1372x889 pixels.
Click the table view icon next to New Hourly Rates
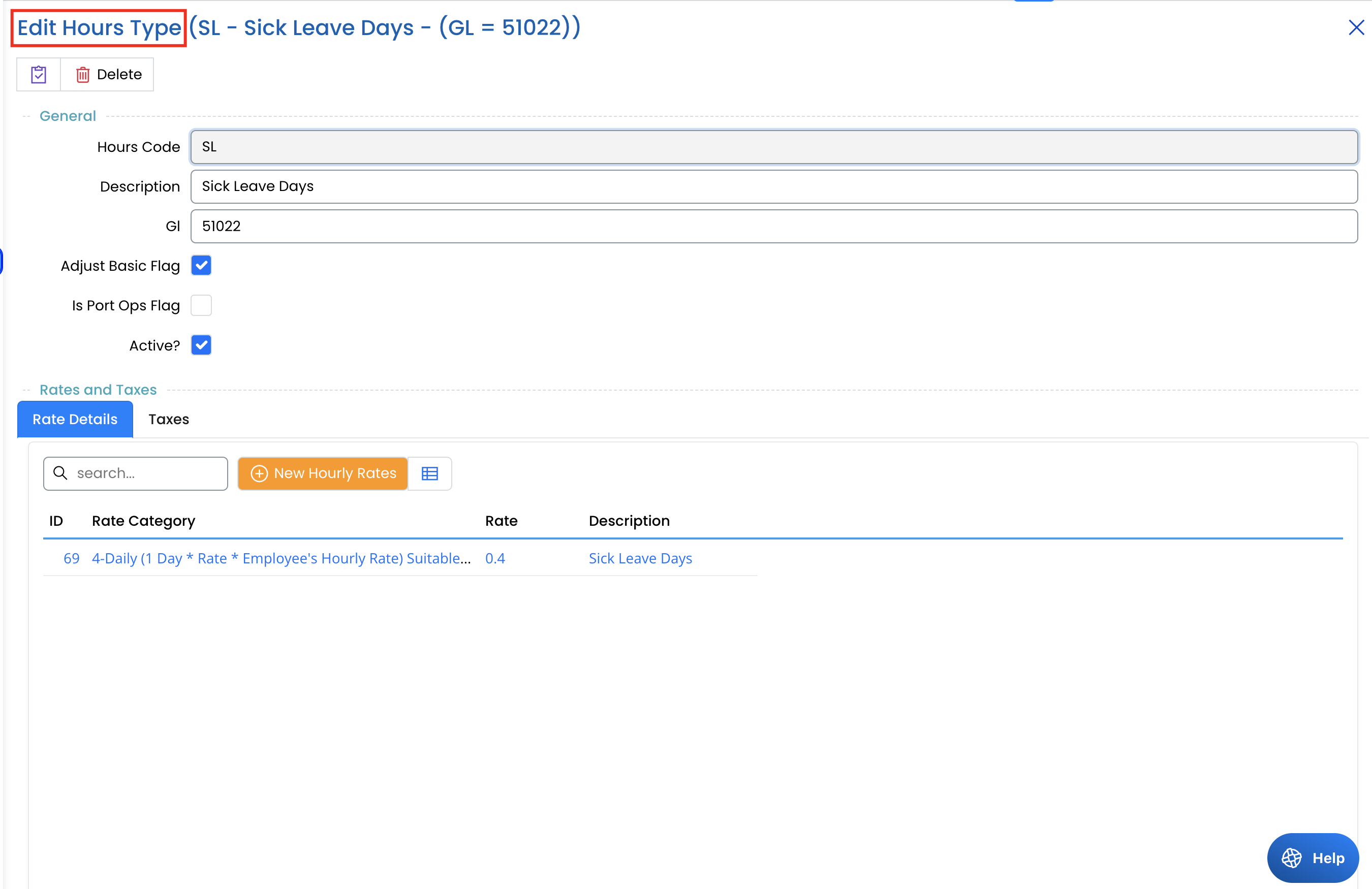coord(429,473)
